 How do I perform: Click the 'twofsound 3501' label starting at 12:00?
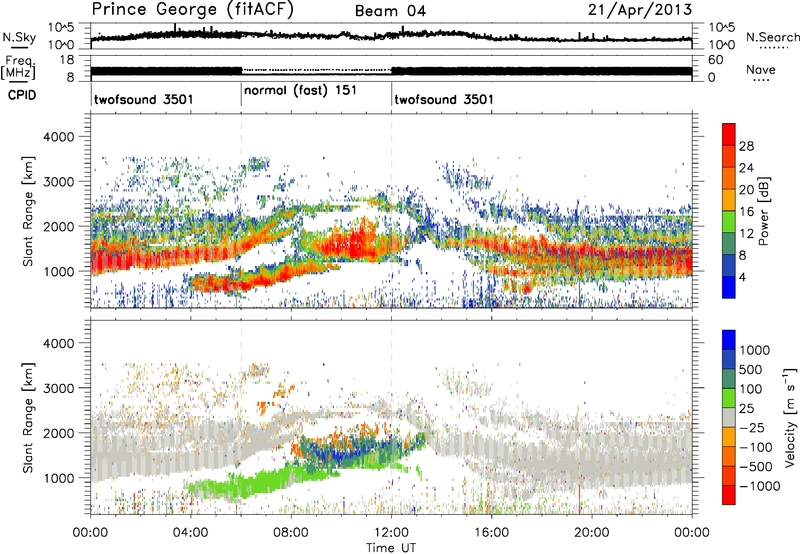[444, 99]
